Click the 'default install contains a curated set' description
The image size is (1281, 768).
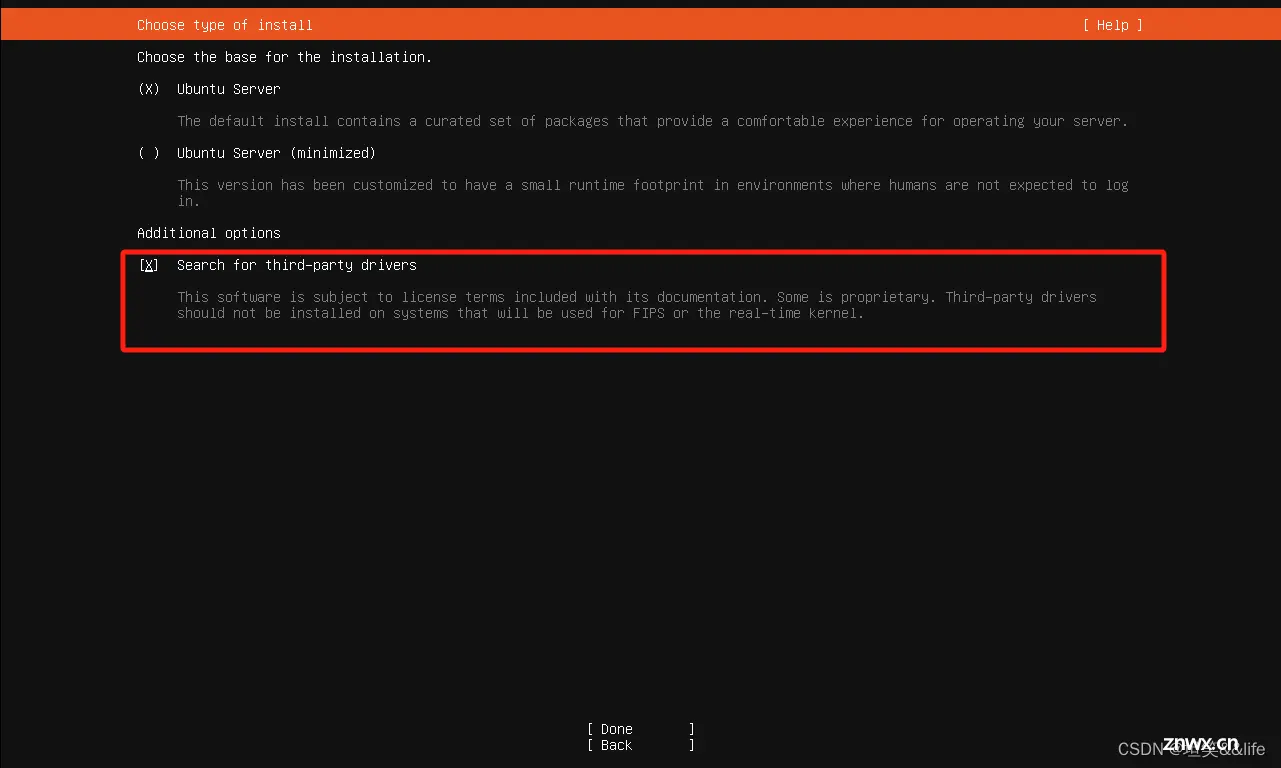[653, 121]
